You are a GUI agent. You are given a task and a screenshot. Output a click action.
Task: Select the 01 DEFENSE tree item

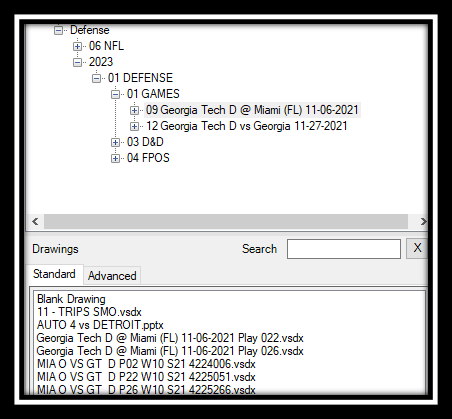tap(140, 78)
